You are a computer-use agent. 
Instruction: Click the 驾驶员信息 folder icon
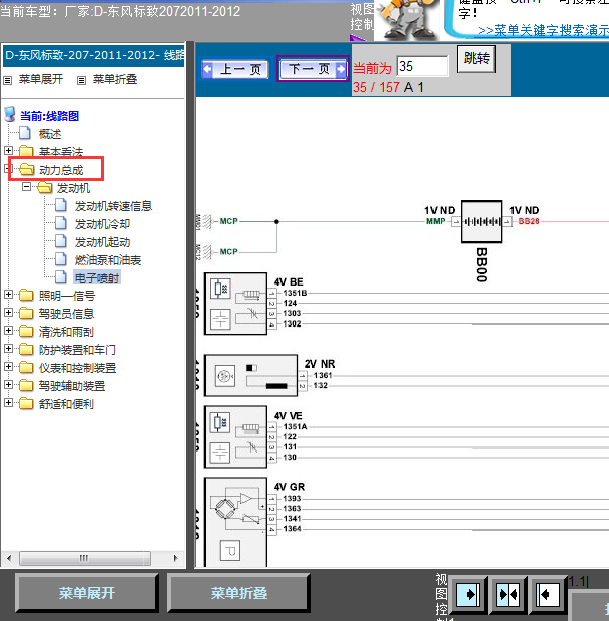(26, 313)
